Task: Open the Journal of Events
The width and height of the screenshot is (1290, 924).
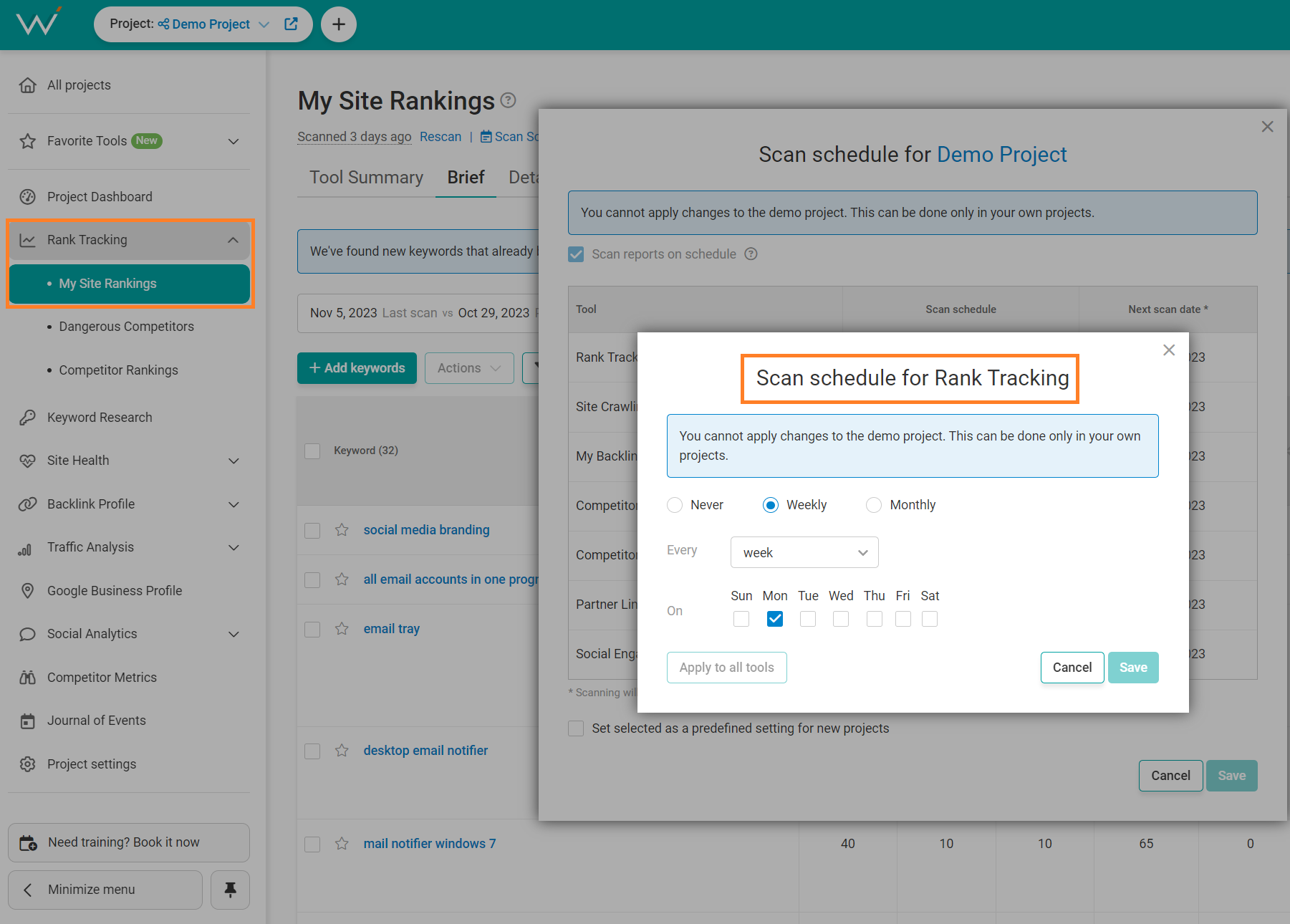Action: point(96,720)
